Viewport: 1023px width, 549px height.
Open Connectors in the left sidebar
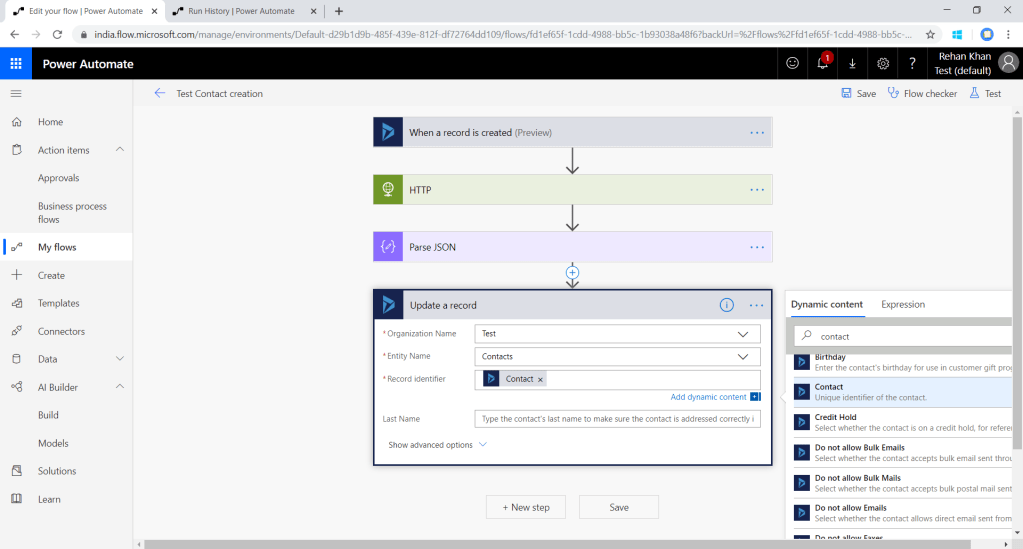pos(61,331)
